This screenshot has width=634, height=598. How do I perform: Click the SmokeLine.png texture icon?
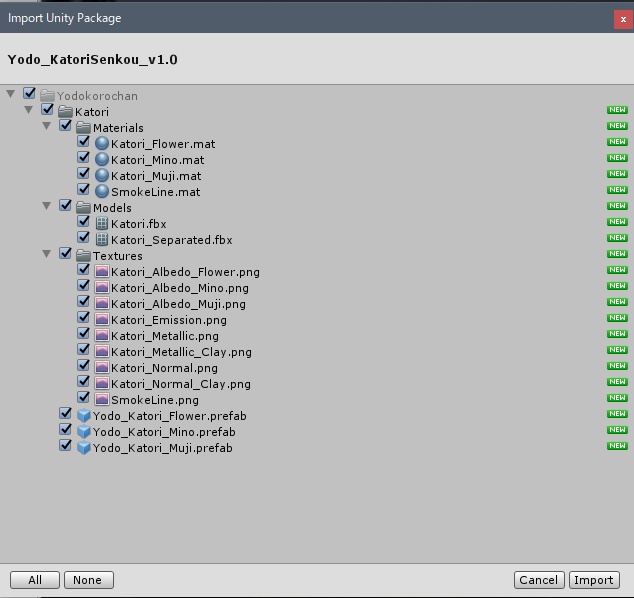click(102, 400)
